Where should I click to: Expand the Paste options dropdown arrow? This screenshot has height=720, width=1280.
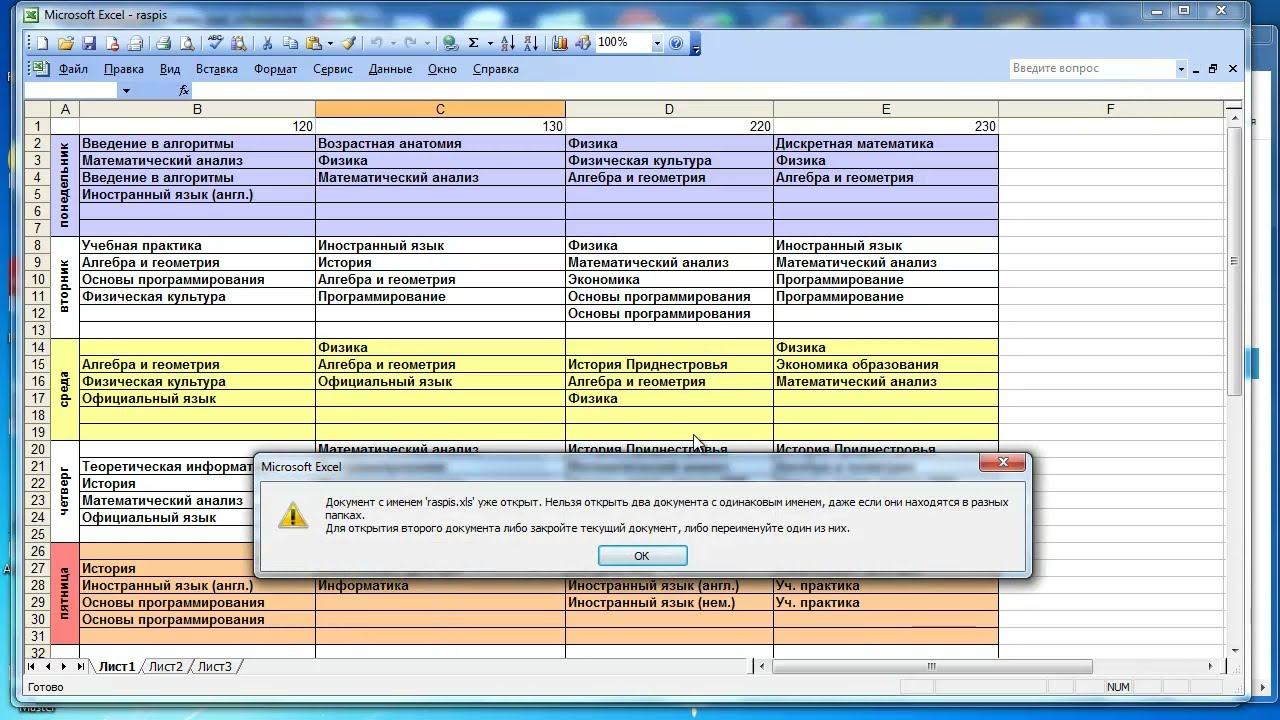(328, 43)
